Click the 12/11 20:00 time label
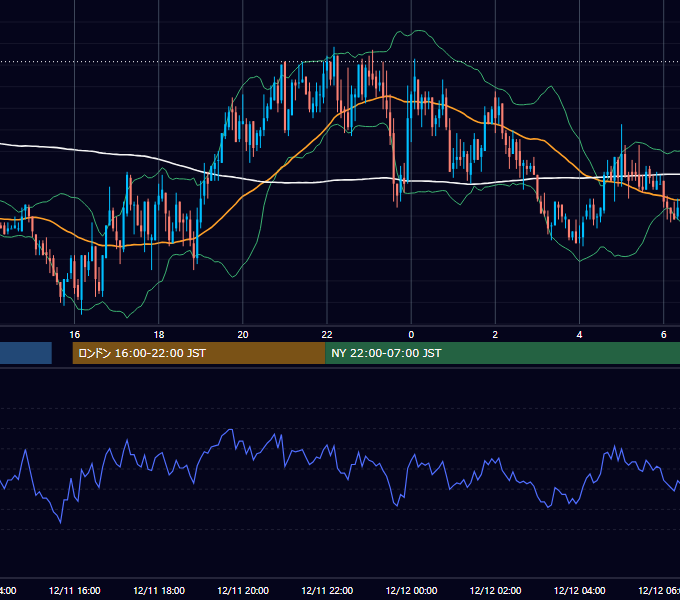This screenshot has width=680, height=600. 243,590
